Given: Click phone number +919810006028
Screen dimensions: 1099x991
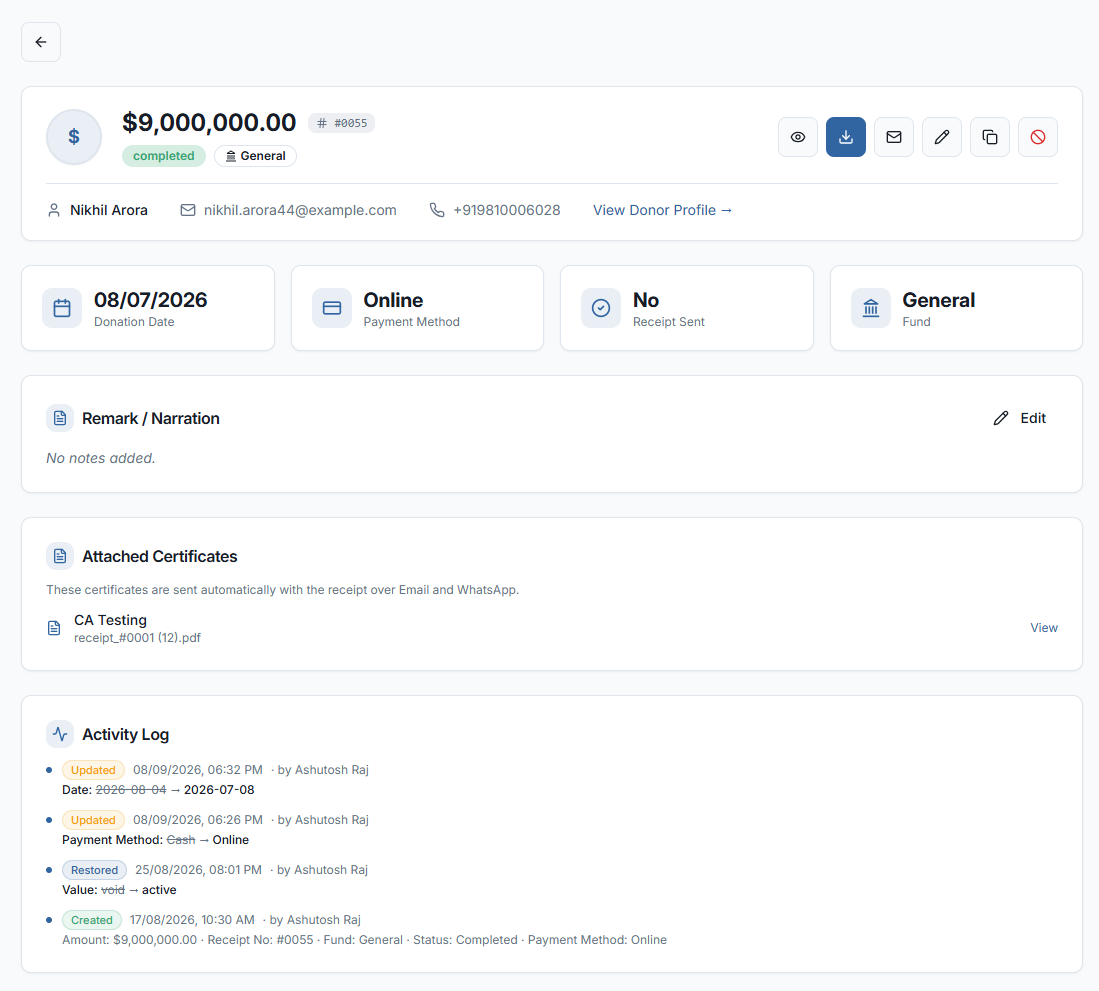Looking at the screenshot, I should 507,210.
